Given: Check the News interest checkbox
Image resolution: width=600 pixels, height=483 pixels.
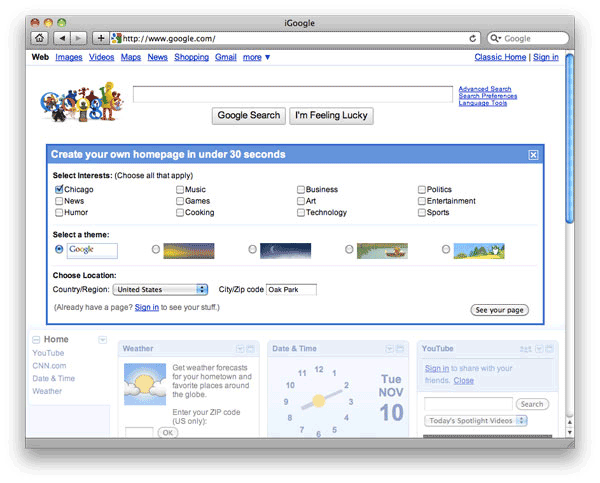Looking at the screenshot, I should pyautogui.click(x=59, y=201).
